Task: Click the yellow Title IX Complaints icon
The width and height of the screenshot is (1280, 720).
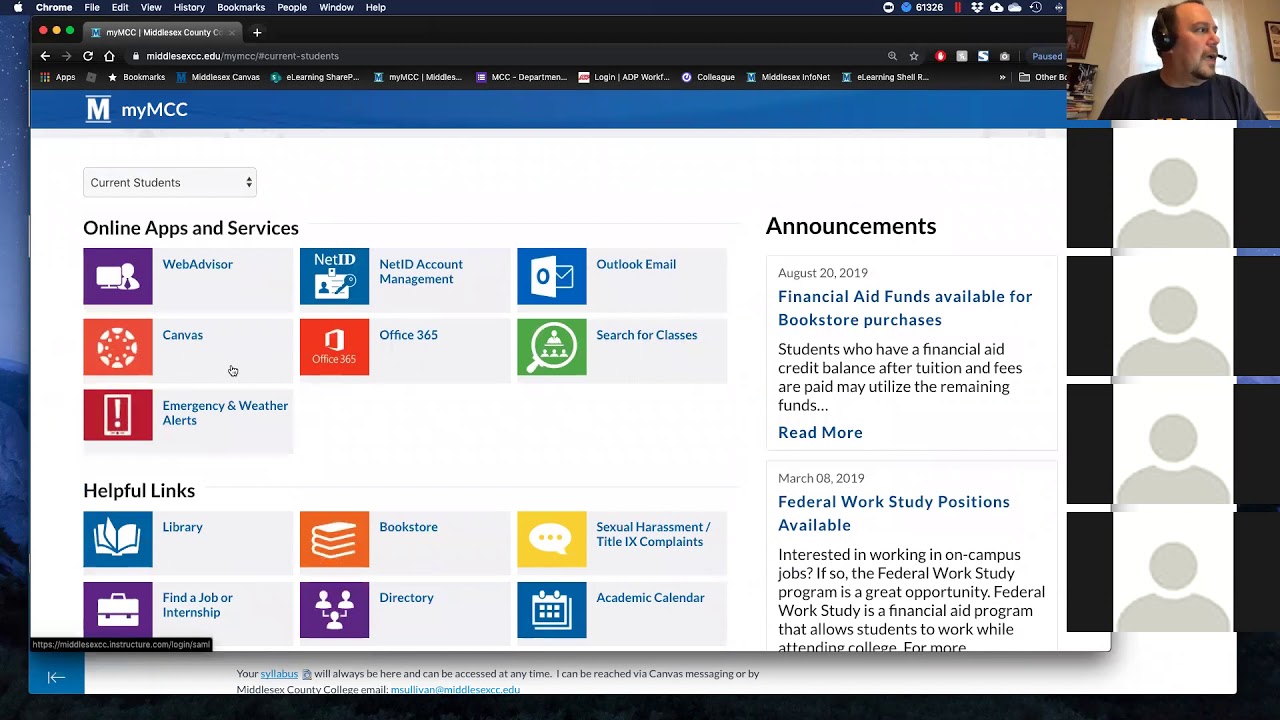Action: point(551,539)
